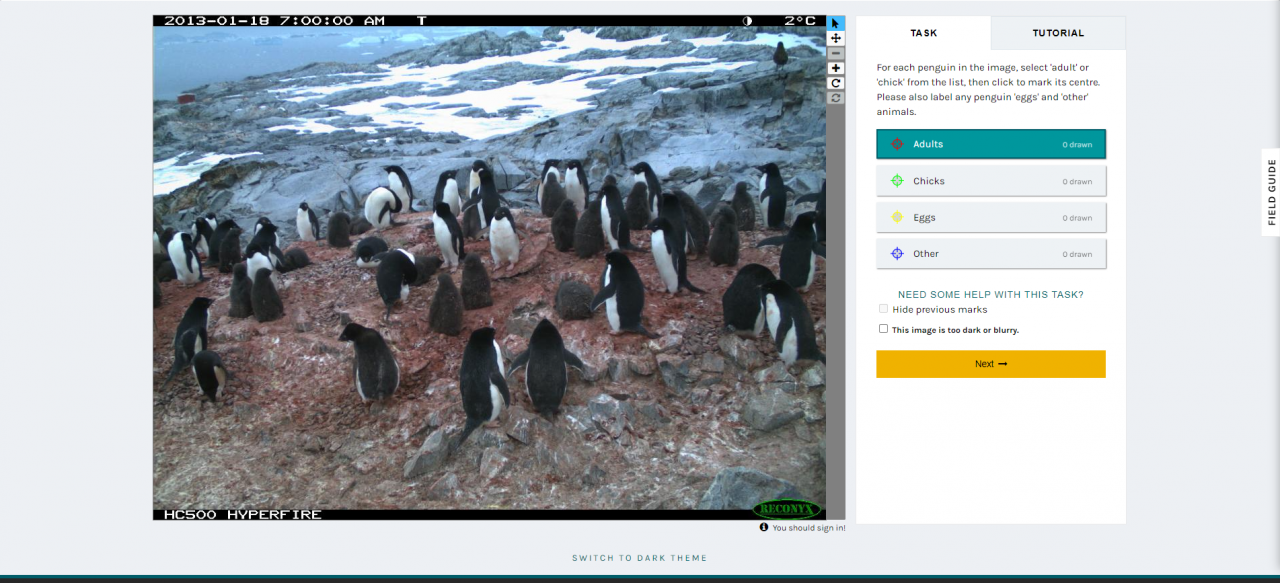The image size is (1280, 583).
Task: Click Chicks '0 drawn' count
Action: click(1077, 182)
